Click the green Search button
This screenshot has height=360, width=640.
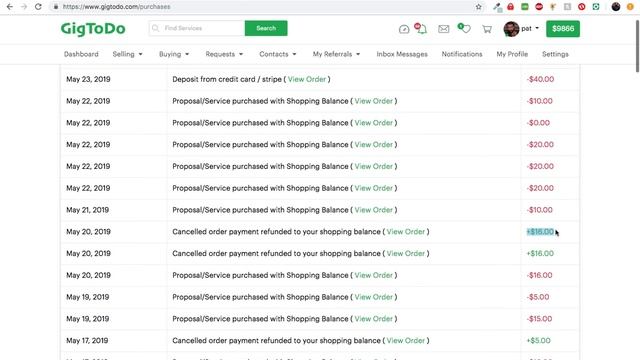[x=266, y=28]
